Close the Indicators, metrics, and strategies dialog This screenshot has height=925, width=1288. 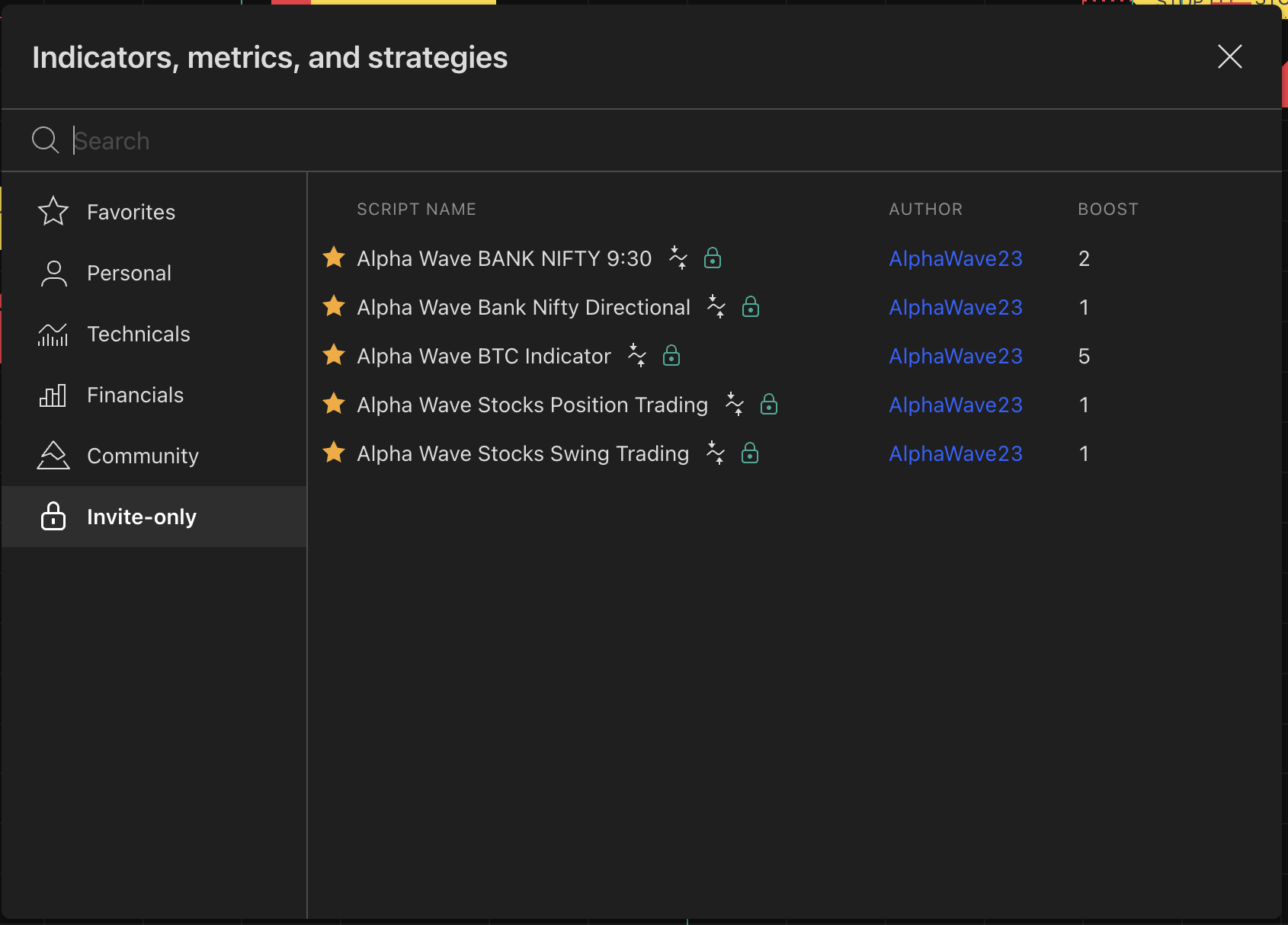[1229, 56]
